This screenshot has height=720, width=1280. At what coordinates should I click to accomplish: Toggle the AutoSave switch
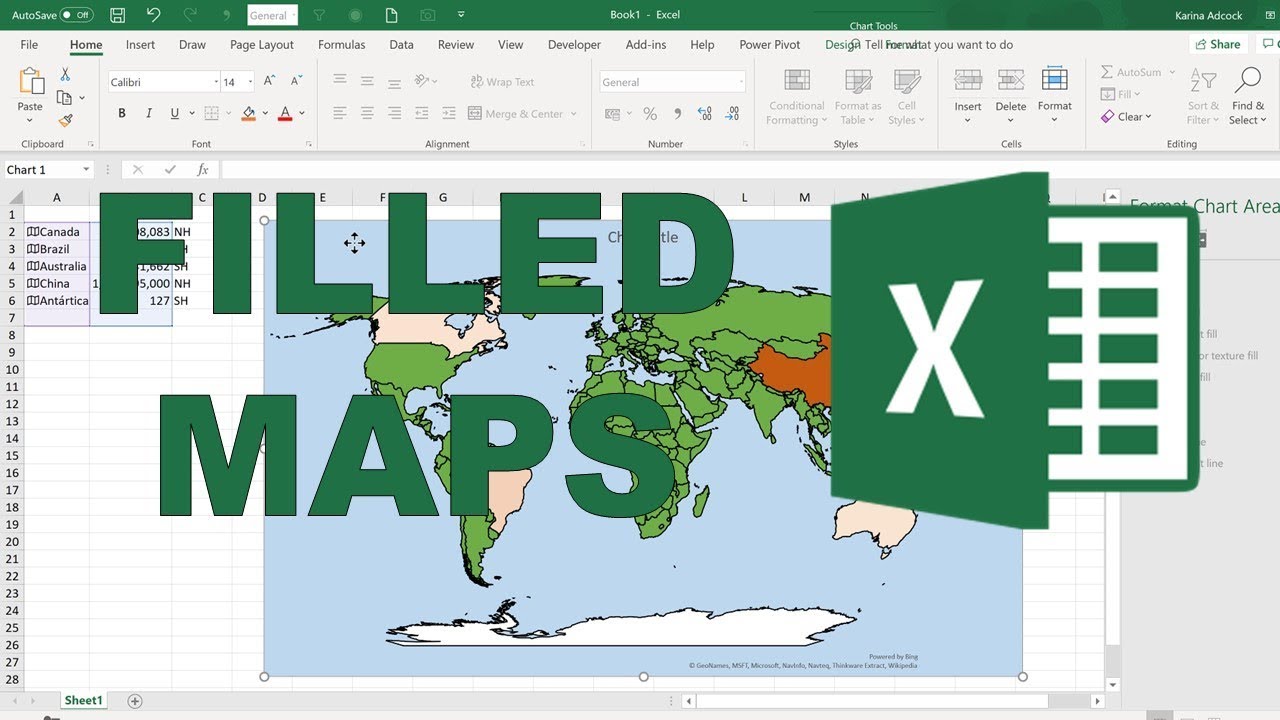click(x=76, y=15)
